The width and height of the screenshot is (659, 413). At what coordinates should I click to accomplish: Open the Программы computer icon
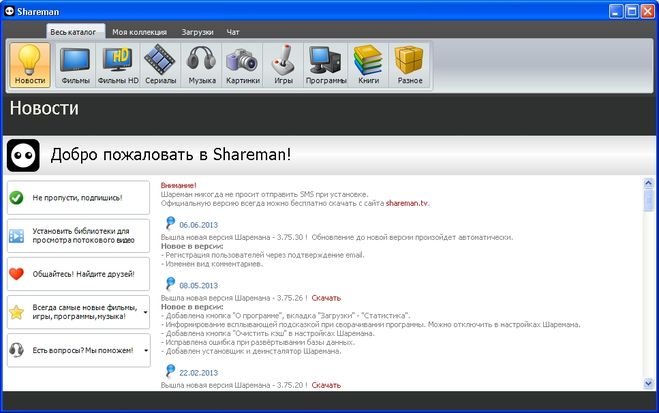[x=327, y=64]
